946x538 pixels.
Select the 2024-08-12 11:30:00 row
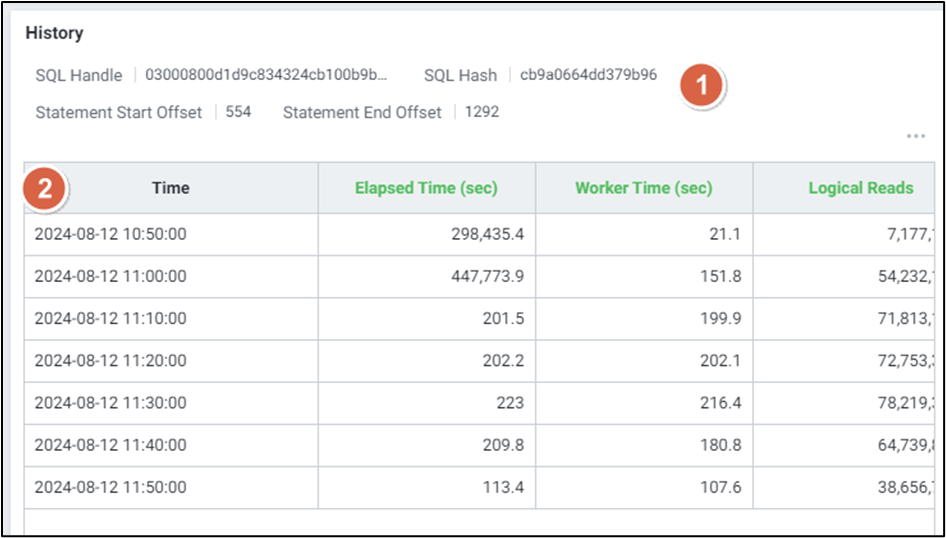[x=110, y=402]
